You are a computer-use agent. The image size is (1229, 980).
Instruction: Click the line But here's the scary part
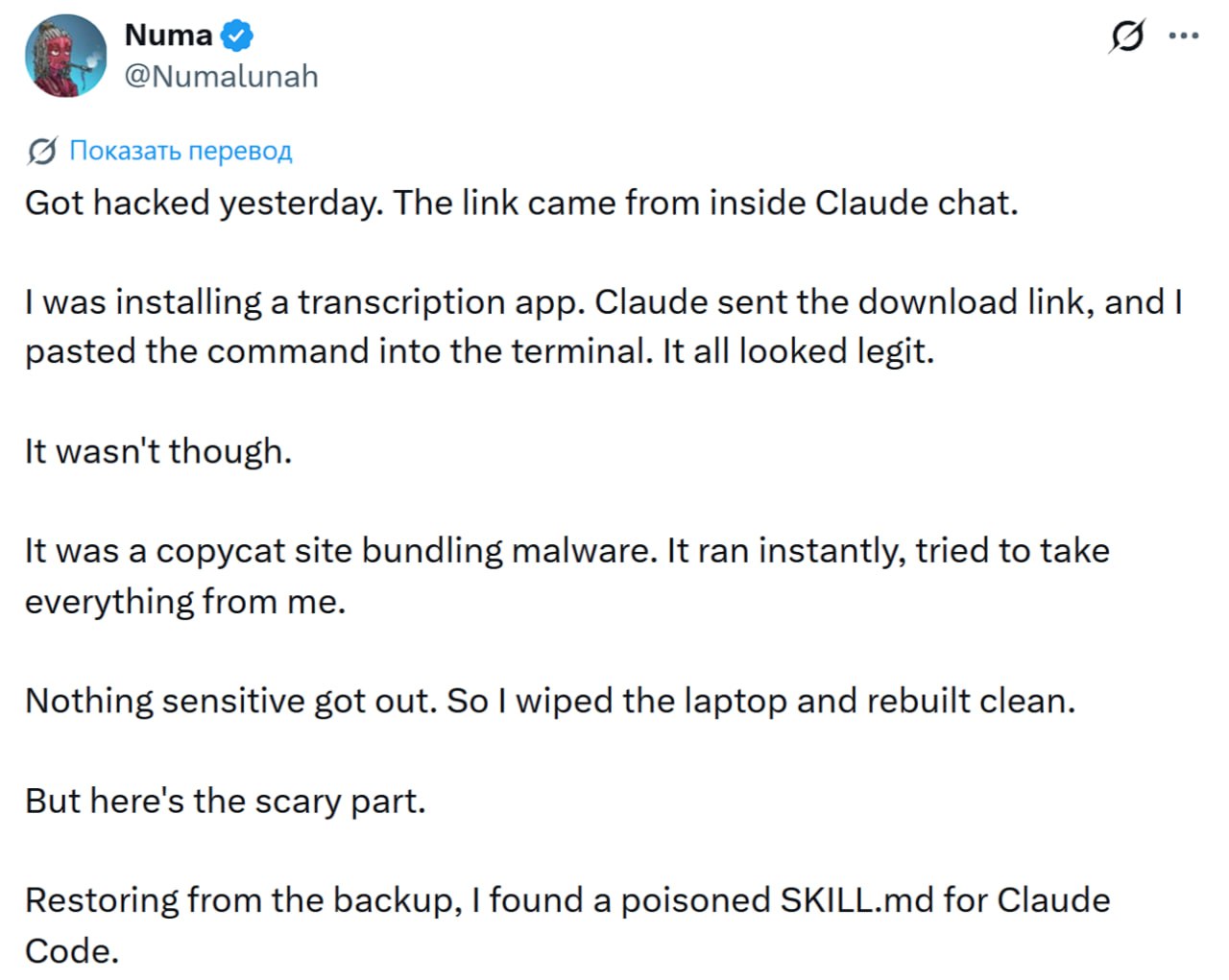(225, 801)
